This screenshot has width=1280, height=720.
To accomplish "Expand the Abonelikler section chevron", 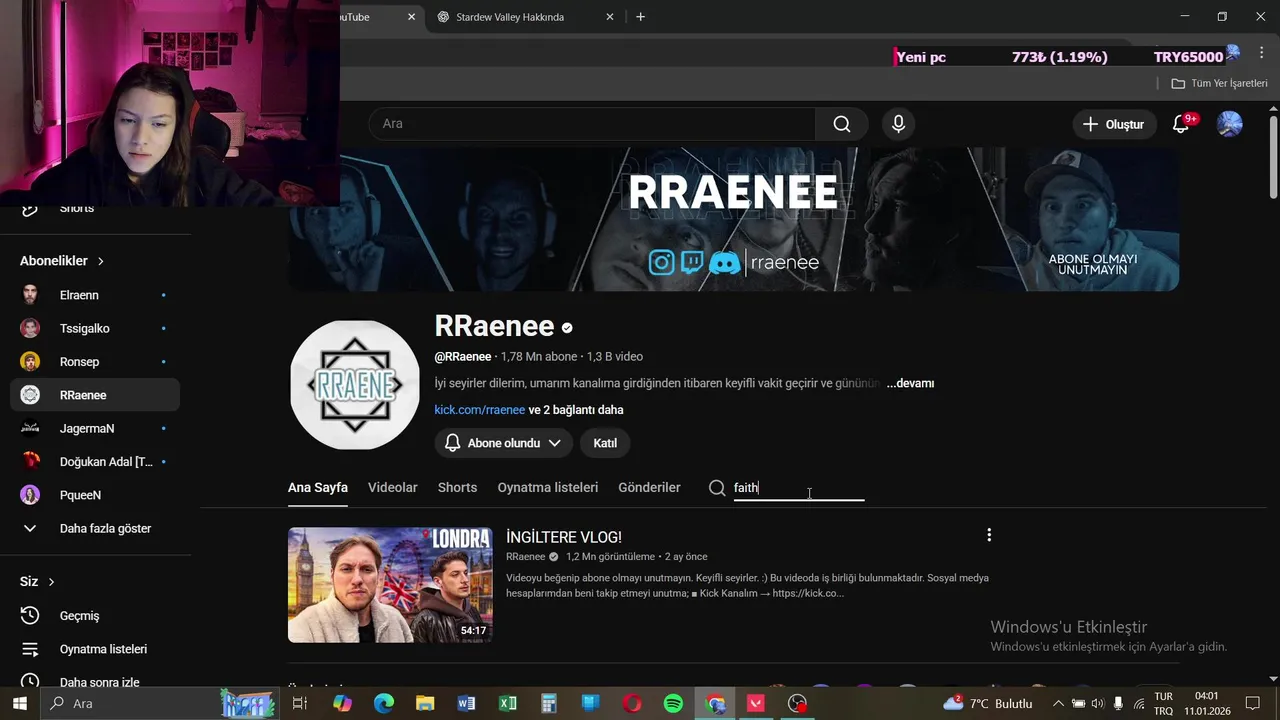I will [101, 261].
